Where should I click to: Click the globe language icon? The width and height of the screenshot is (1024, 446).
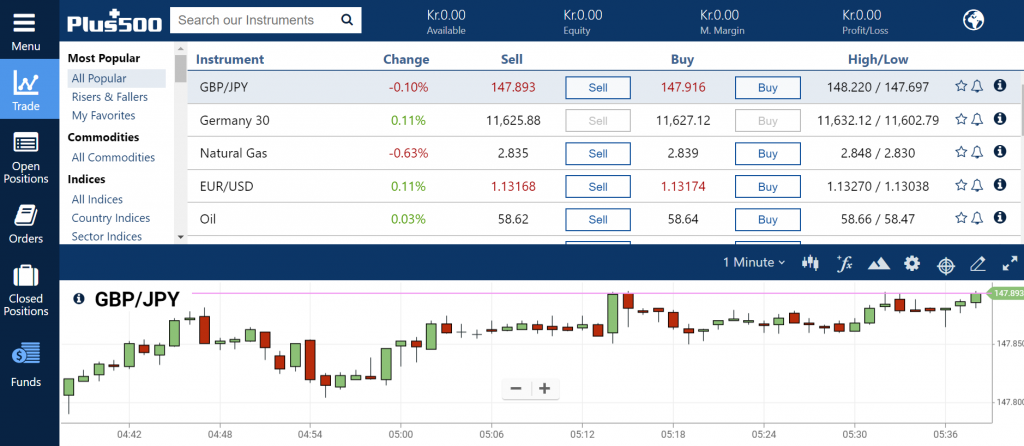[973, 20]
